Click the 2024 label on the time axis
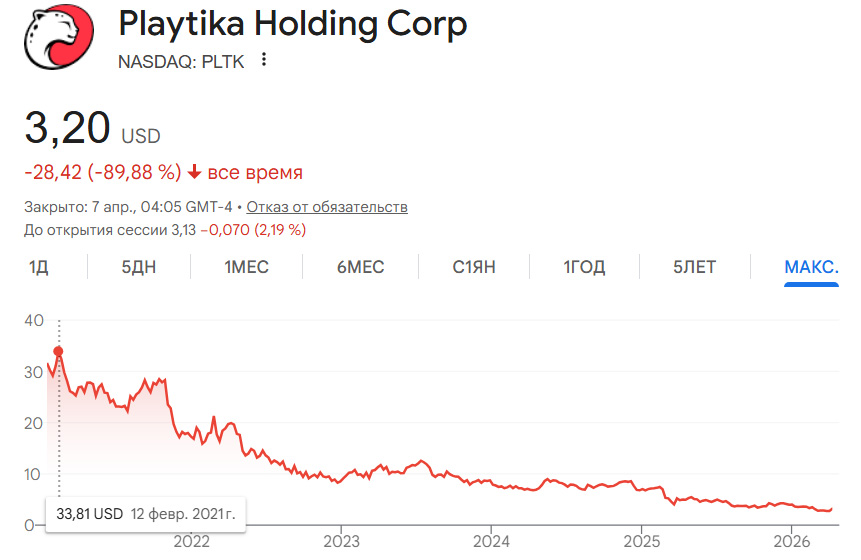 click(491, 543)
